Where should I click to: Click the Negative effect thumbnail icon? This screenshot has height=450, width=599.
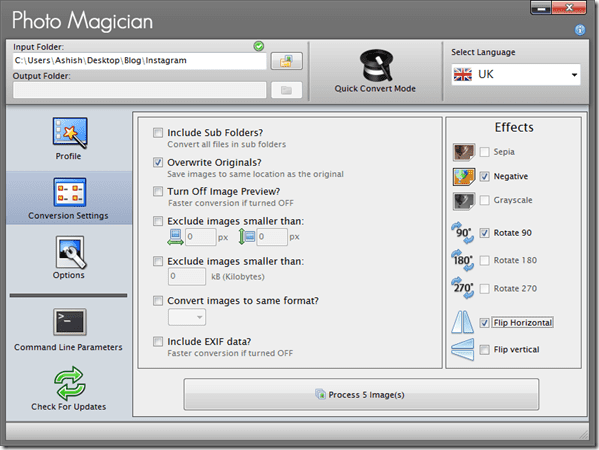click(x=464, y=176)
